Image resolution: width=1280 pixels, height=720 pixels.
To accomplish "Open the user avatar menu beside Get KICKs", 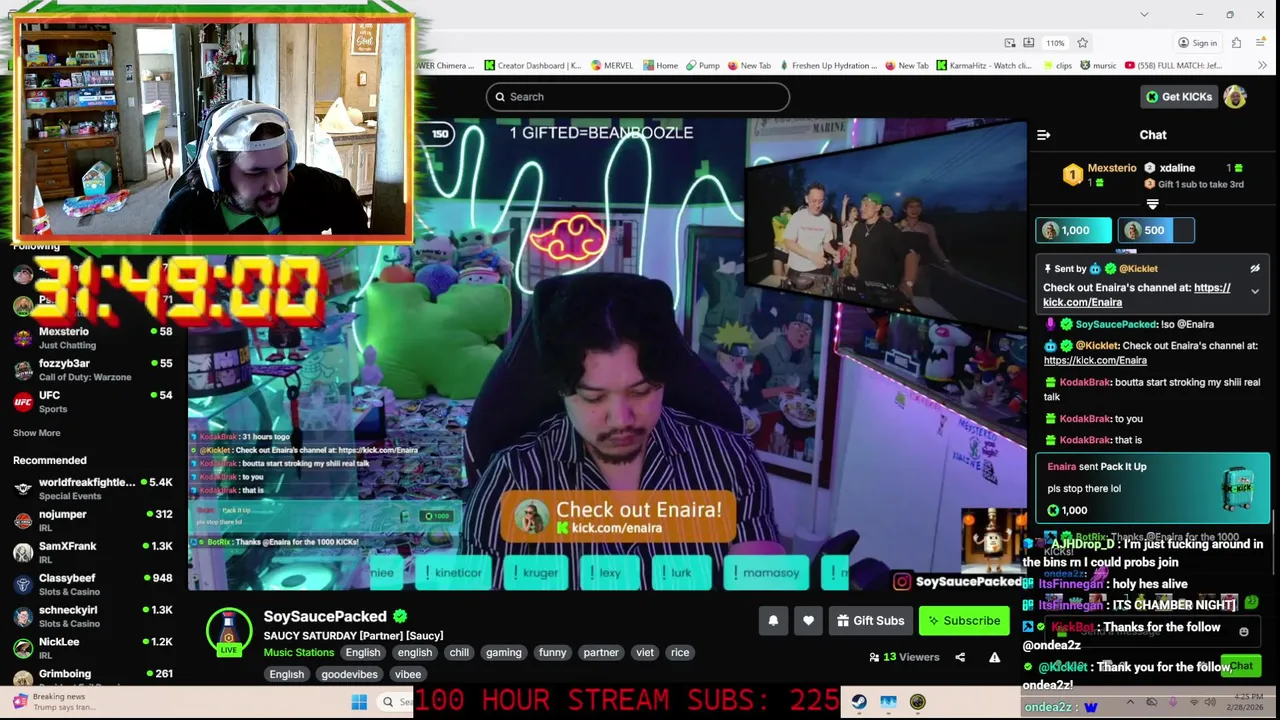I will [x=1235, y=97].
